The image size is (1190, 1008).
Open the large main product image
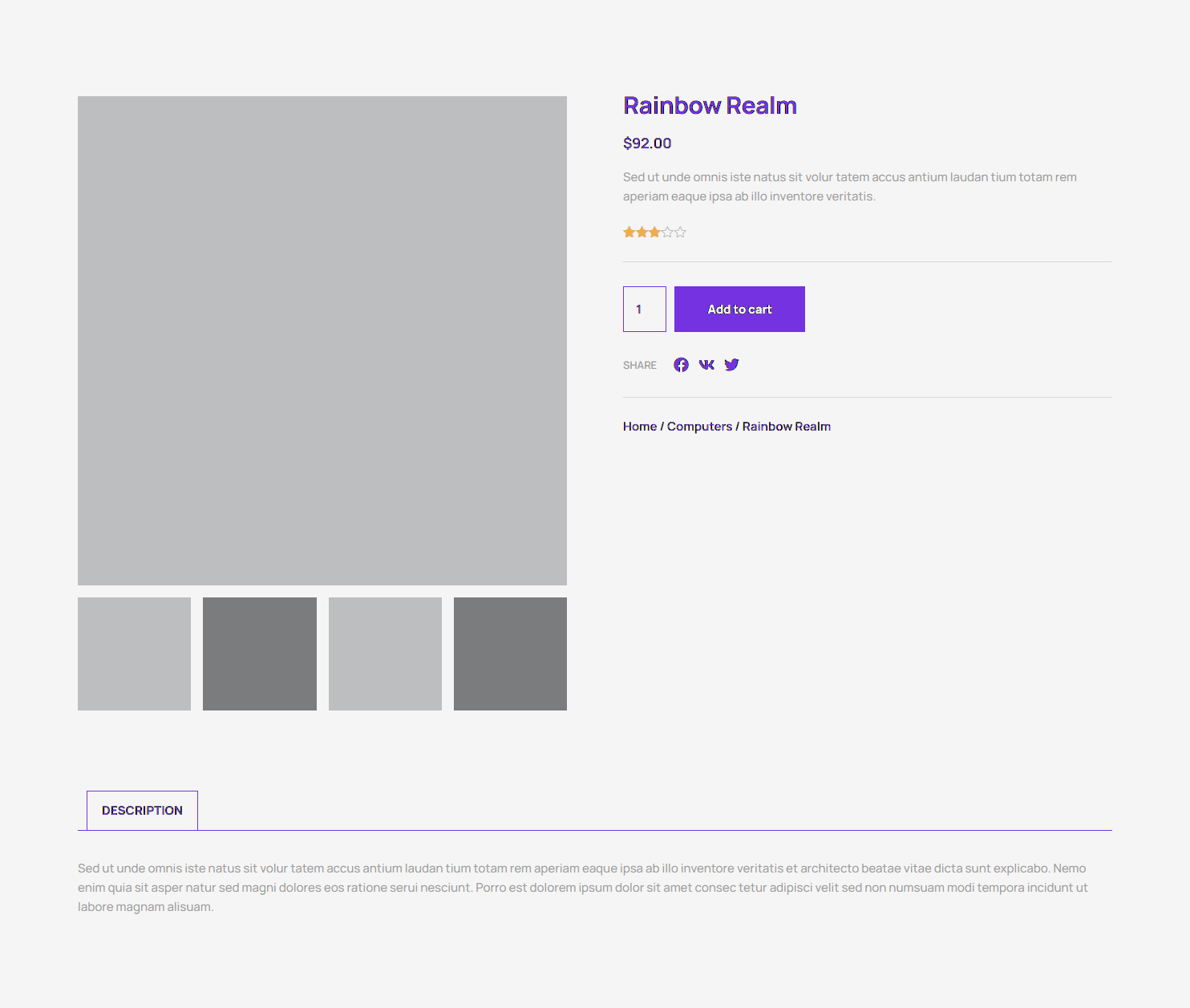[322, 341]
